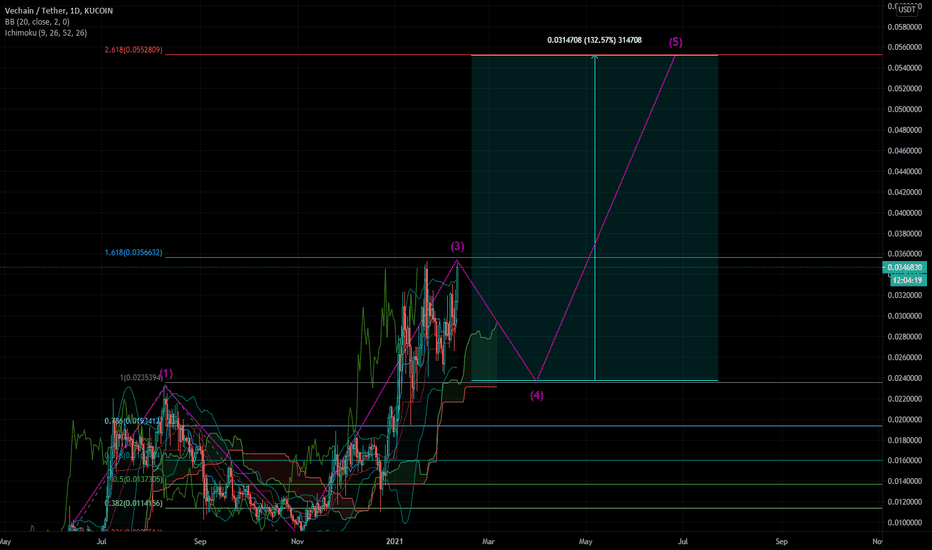
Task: Click the 0.0560000 price axis label
Action: pyautogui.click(x=905, y=48)
